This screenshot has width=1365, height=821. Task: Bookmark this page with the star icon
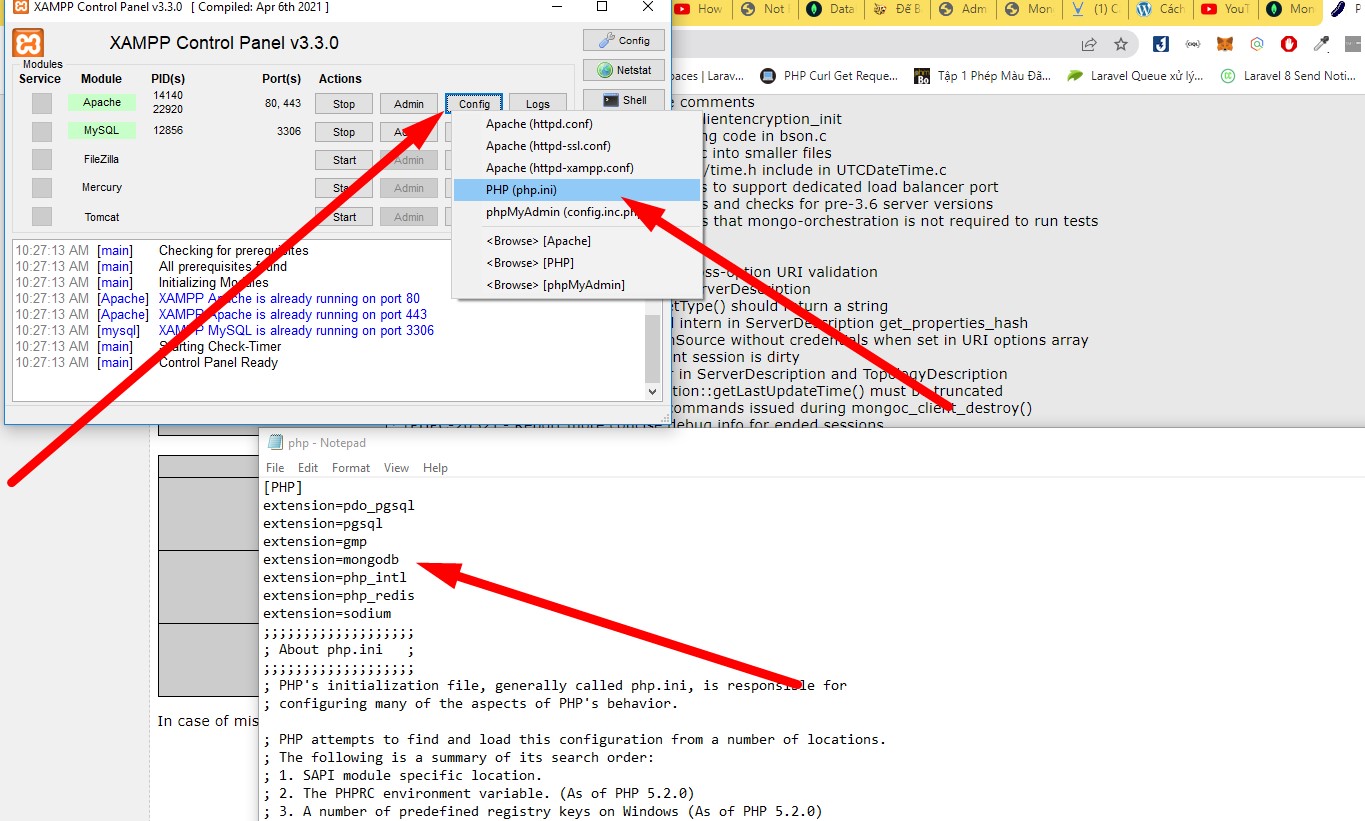tap(1121, 44)
